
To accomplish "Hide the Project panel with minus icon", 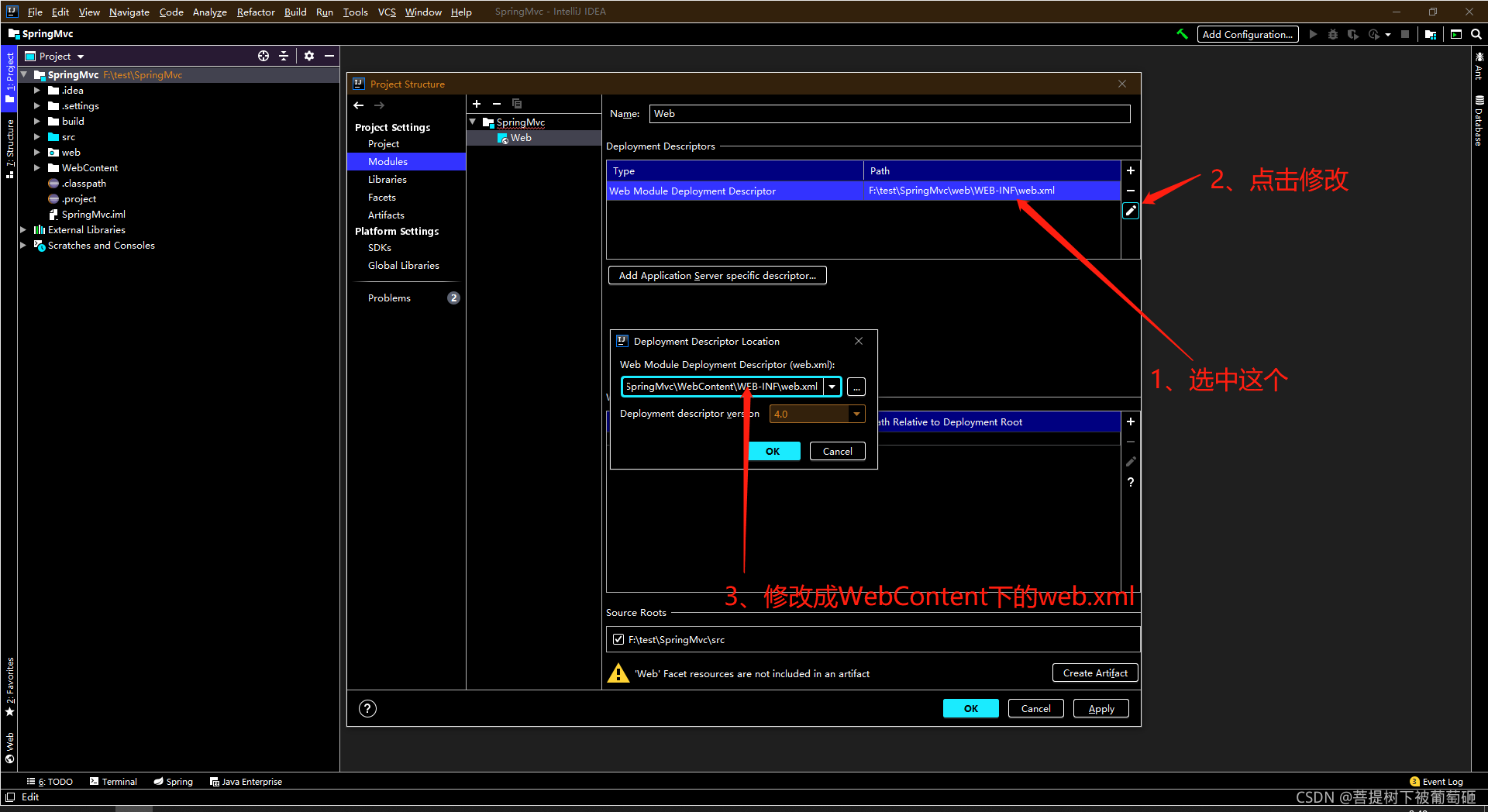I will [329, 56].
